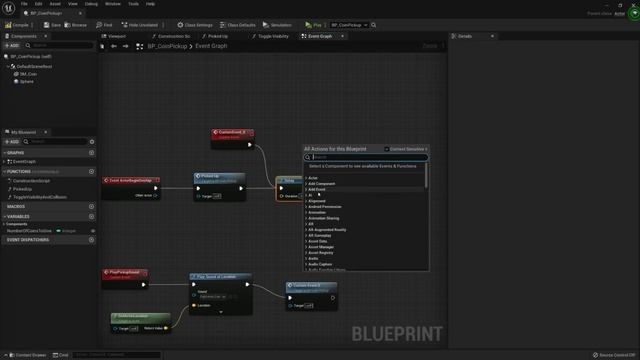Toggle Hide Unrelated nodes
Image resolution: width=640 pixels, height=360 pixels.
click(140, 25)
